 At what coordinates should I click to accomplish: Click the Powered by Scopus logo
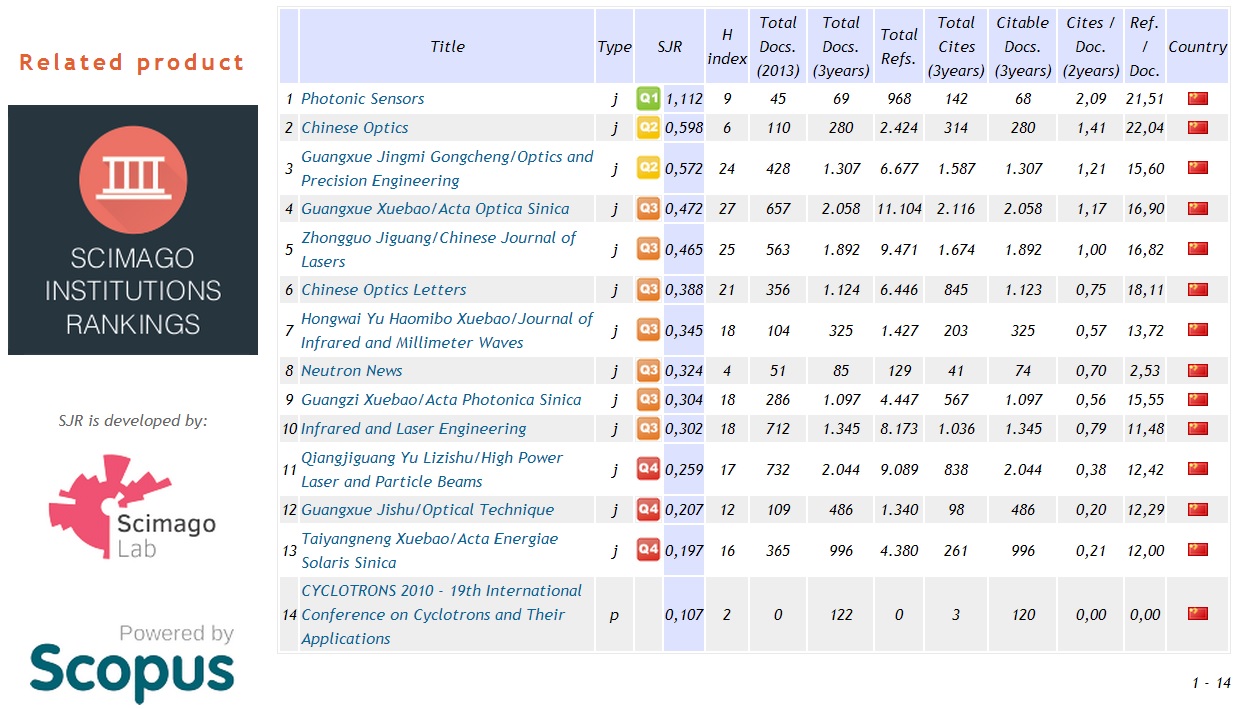pos(133,662)
